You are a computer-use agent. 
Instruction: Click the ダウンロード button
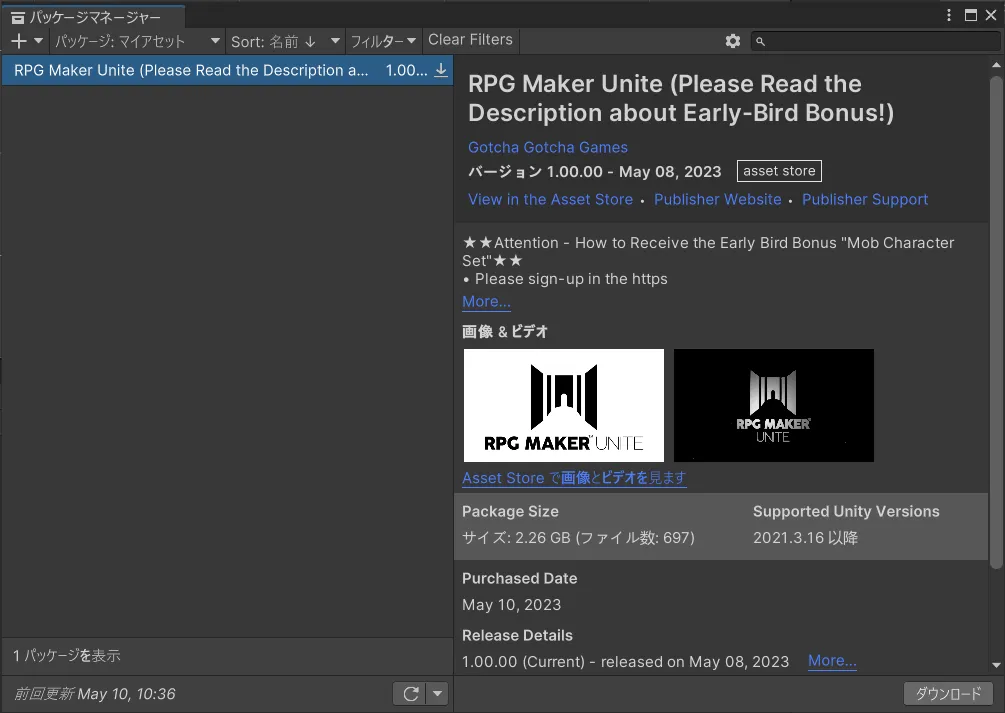pos(948,694)
